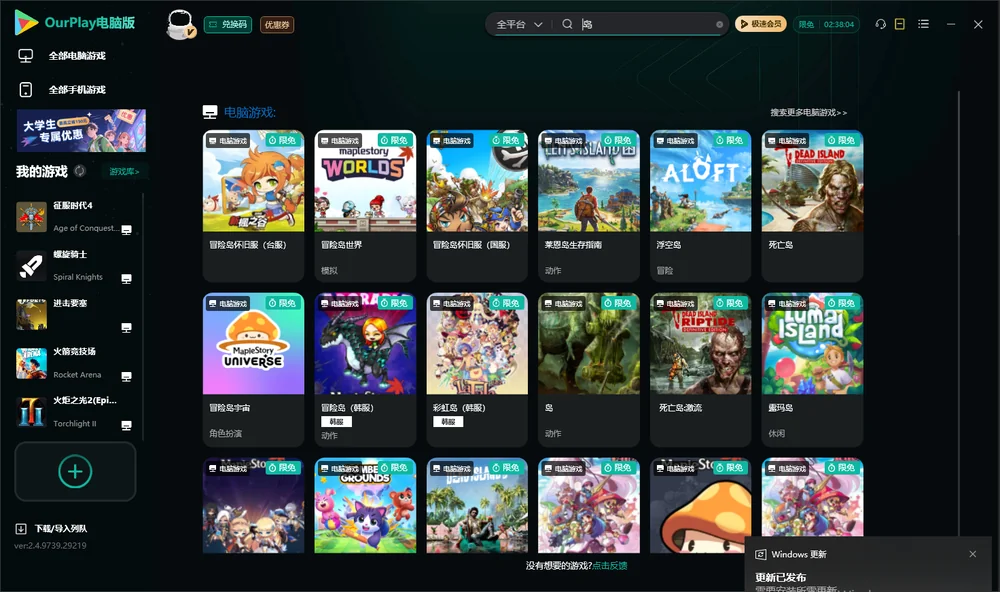Add a game with the plus button
This screenshot has width=1000, height=592.
point(75,471)
